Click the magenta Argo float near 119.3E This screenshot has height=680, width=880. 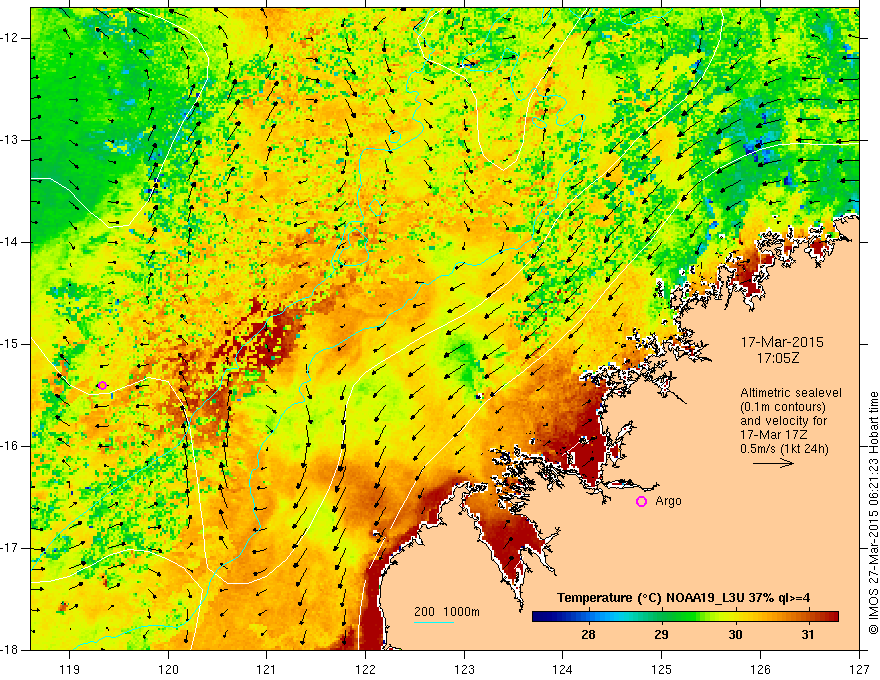coord(102,385)
